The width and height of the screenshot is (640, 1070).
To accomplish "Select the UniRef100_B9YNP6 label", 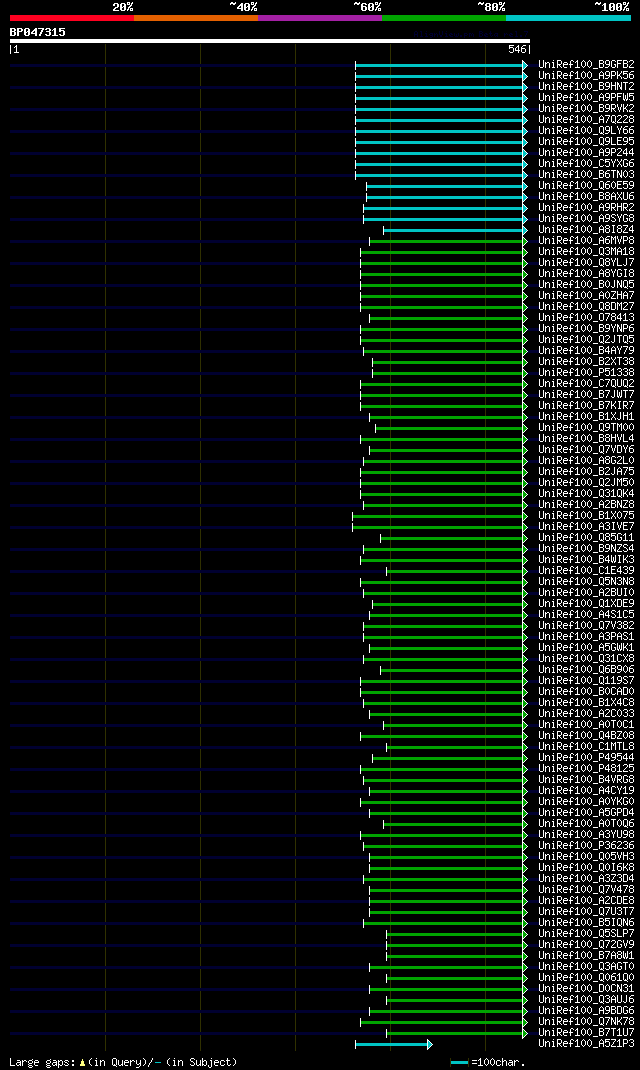I will click(x=586, y=328).
